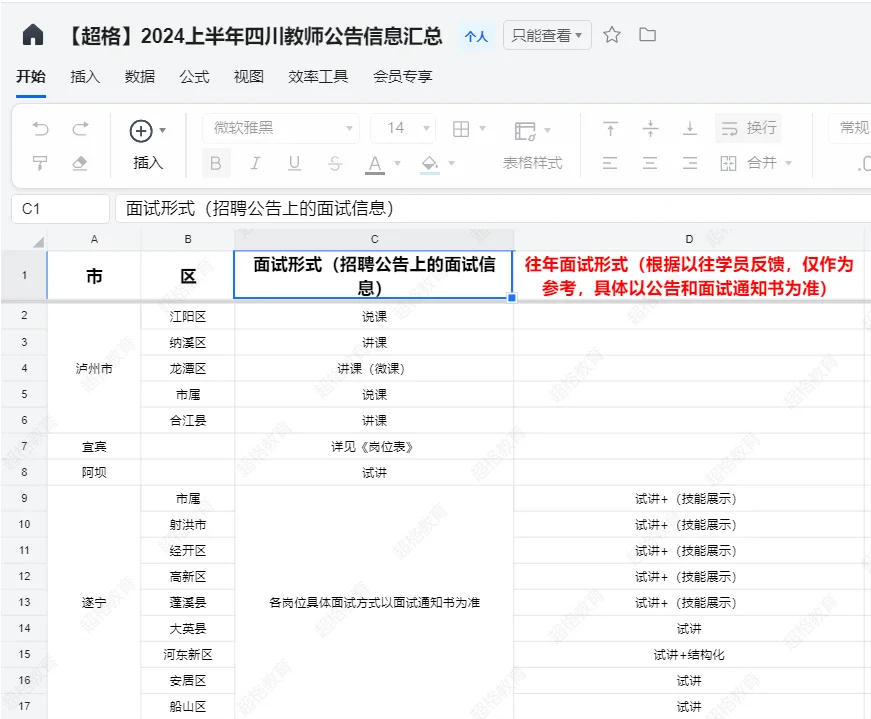Select the Format Painter tool
This screenshot has height=719, width=871.
click(38, 162)
